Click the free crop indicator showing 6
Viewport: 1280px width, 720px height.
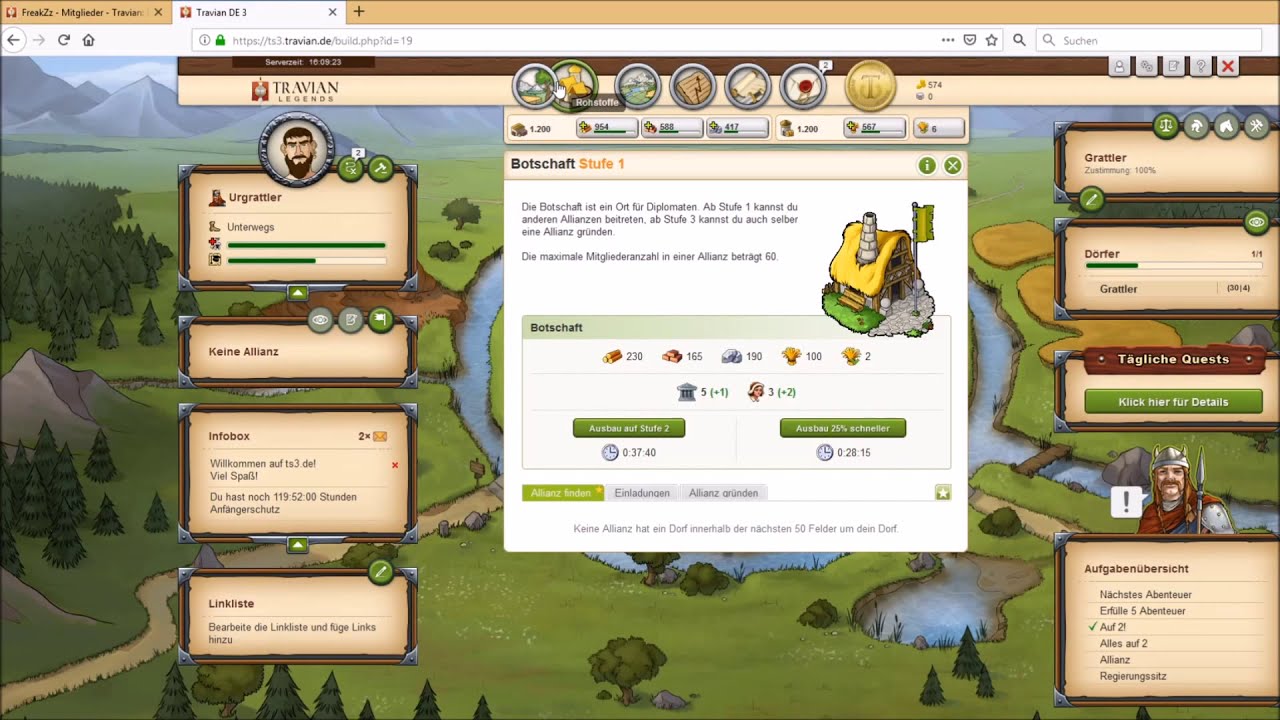(938, 128)
